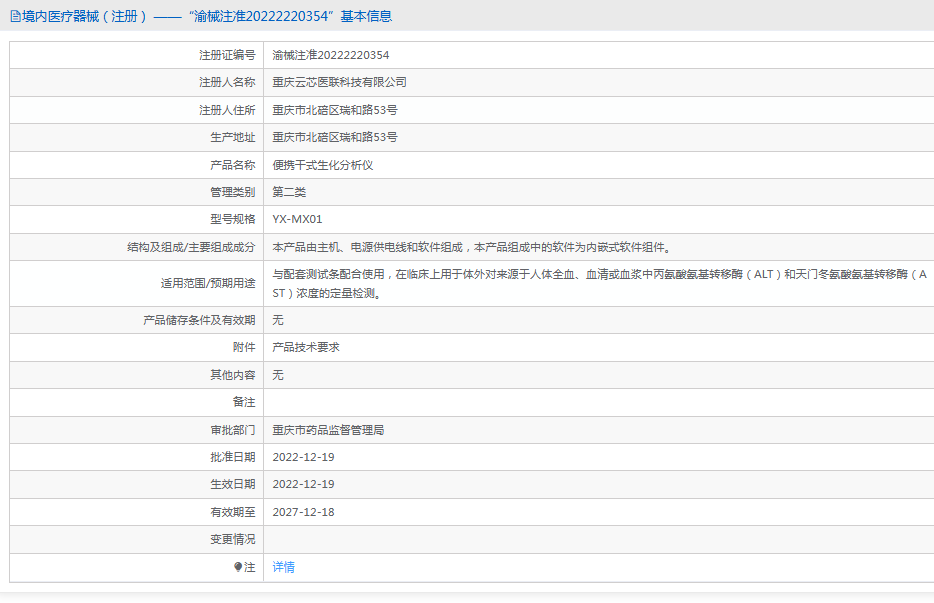Select the 无 value in 产品储存条件及有效期 row
Image resolution: width=934 pixels, height=603 pixels.
pyautogui.click(x=278, y=320)
